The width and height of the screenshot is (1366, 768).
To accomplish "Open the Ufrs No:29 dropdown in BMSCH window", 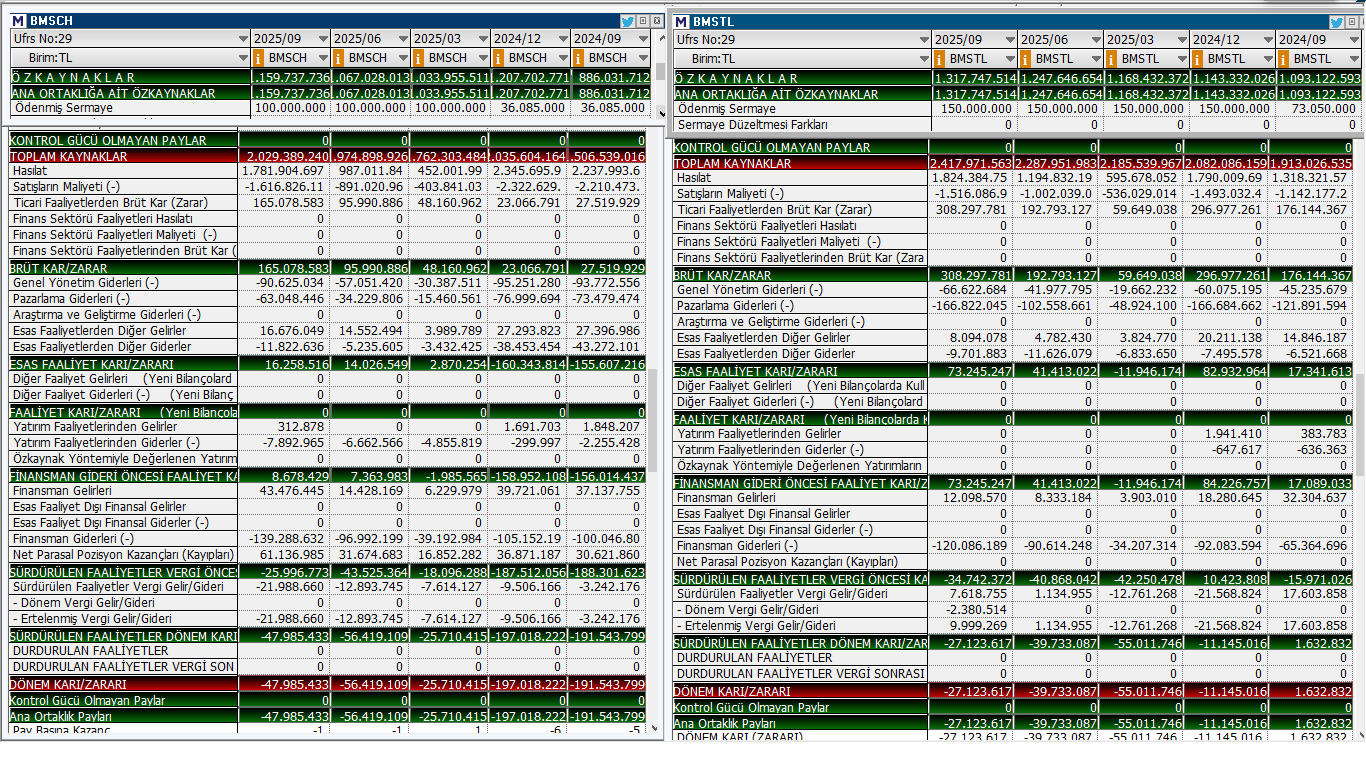I will click(243, 39).
